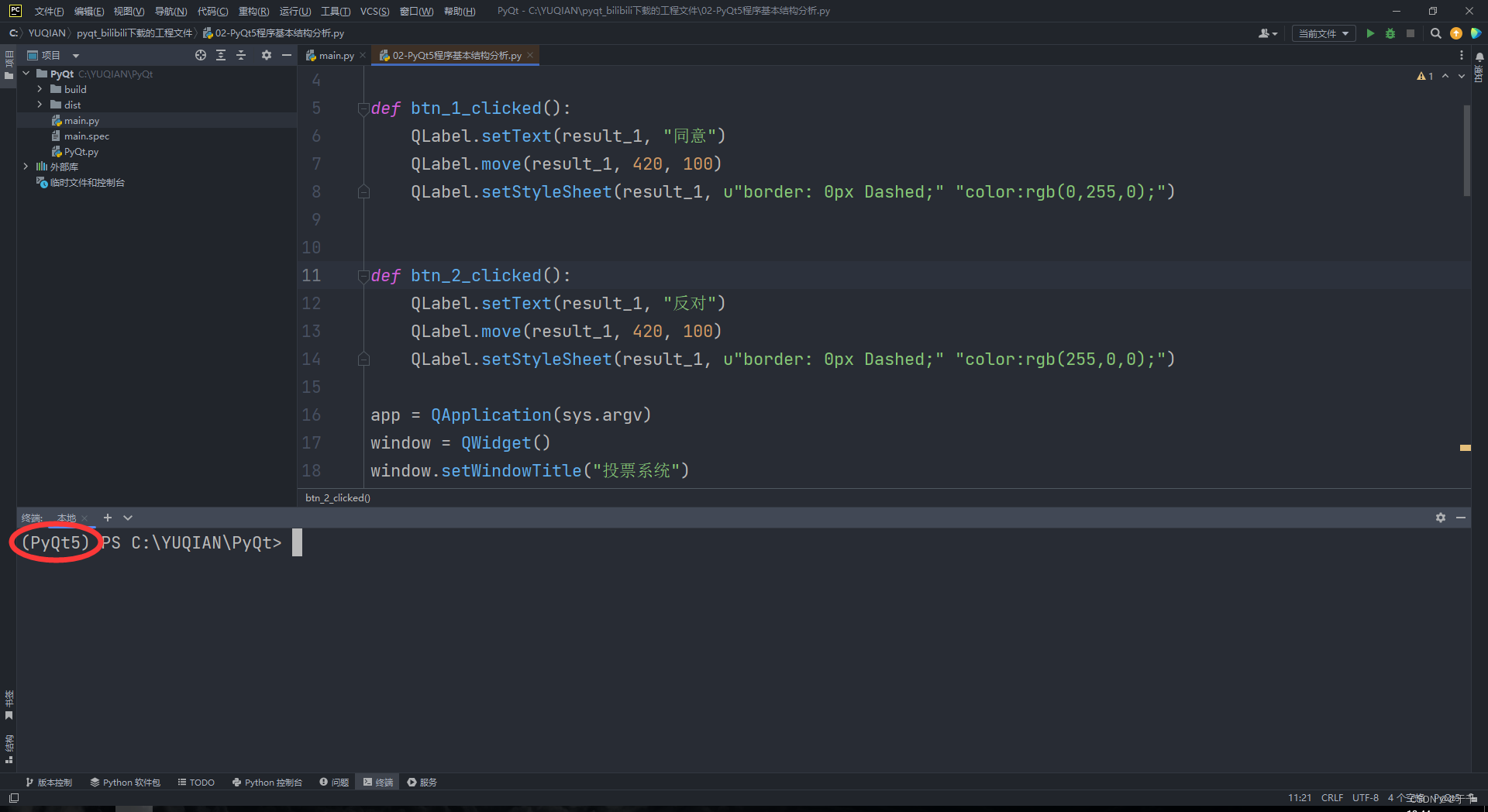
Task: Toggle the 终端 tool window button
Action: tap(377, 782)
